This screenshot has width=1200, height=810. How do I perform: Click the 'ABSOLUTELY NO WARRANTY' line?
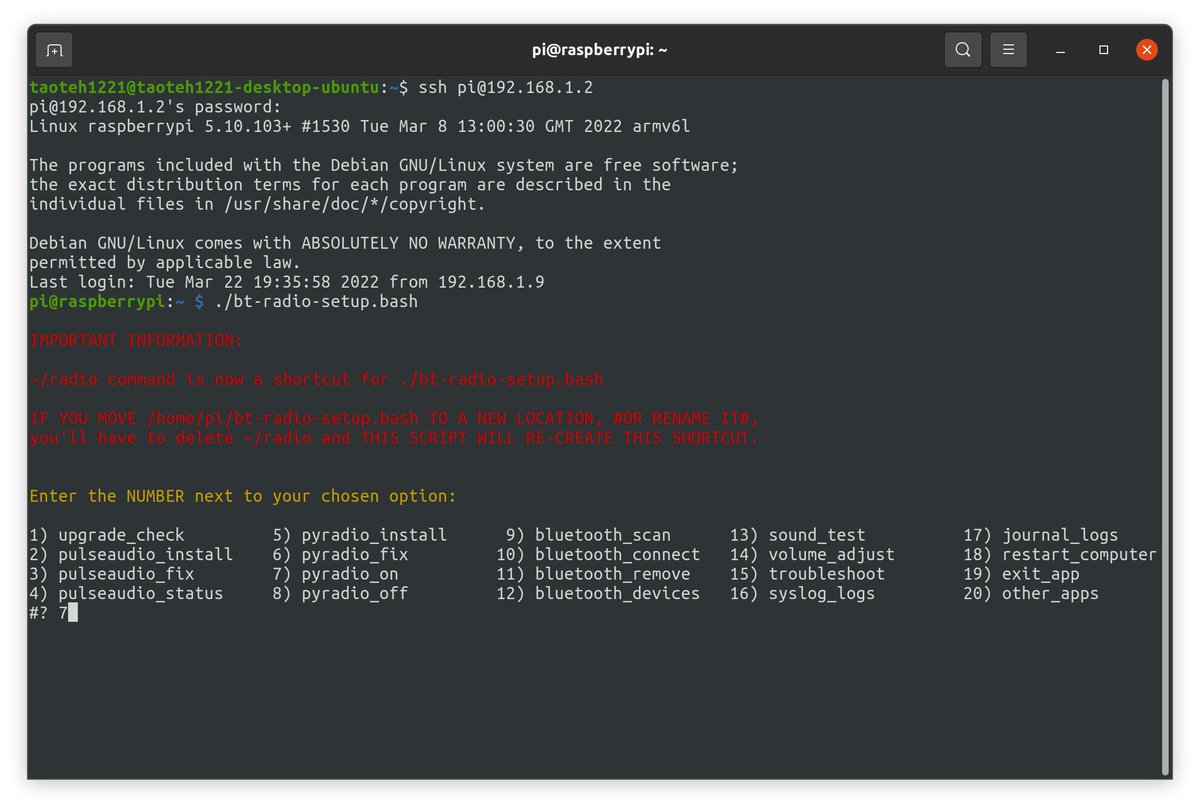point(345,243)
